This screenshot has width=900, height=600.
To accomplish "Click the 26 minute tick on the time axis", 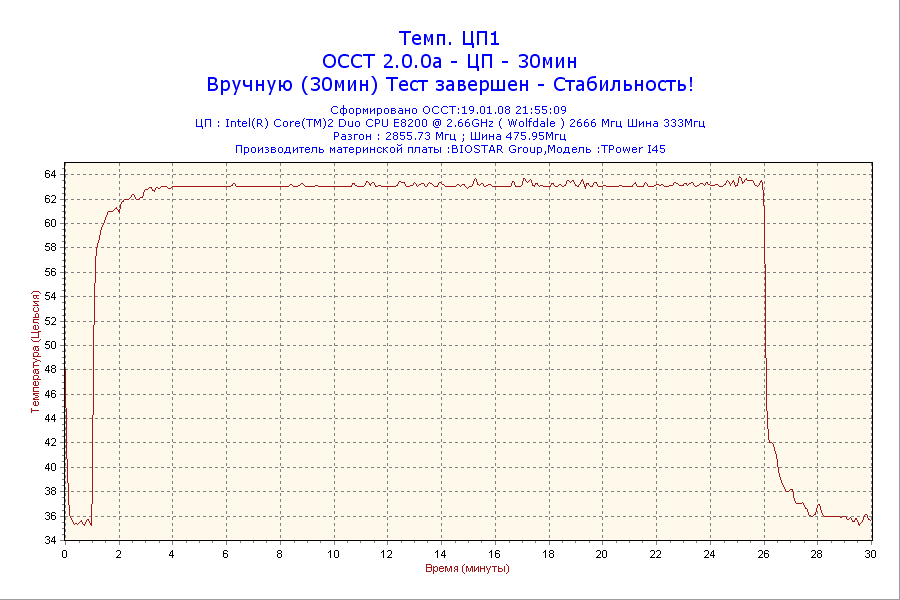I will pos(763,554).
